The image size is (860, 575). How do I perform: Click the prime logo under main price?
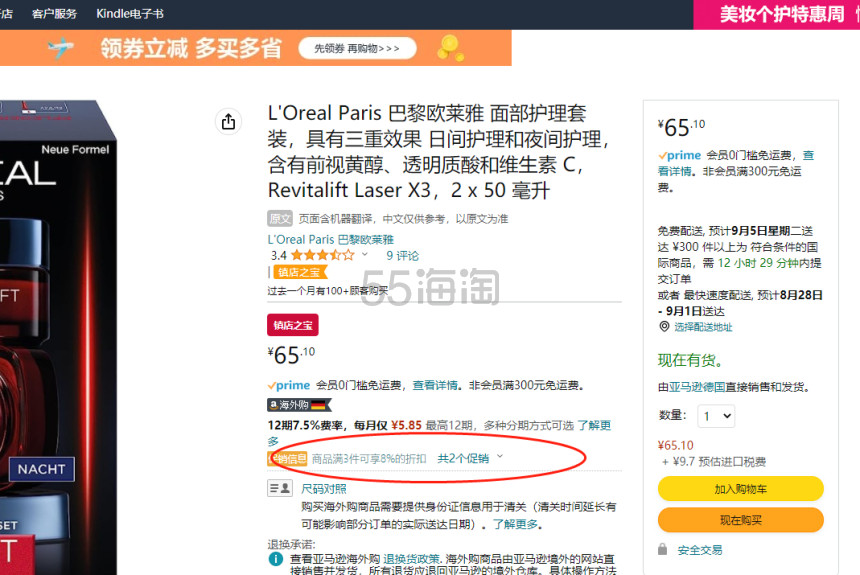(x=289, y=385)
